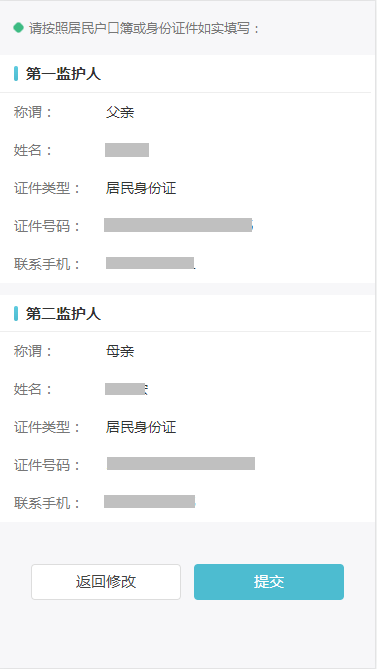The height and width of the screenshot is (669, 377).
Task: Click the 提交 submit button
Action: 269,582
